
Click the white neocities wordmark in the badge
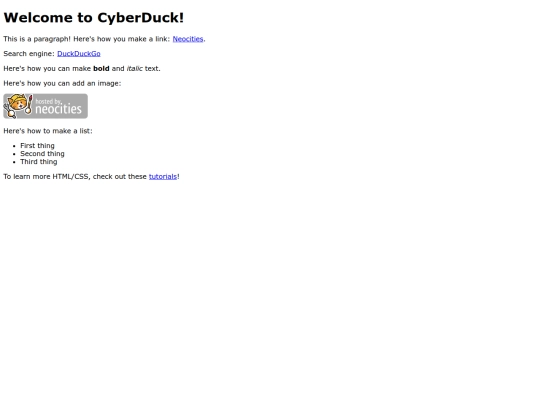click(58, 109)
